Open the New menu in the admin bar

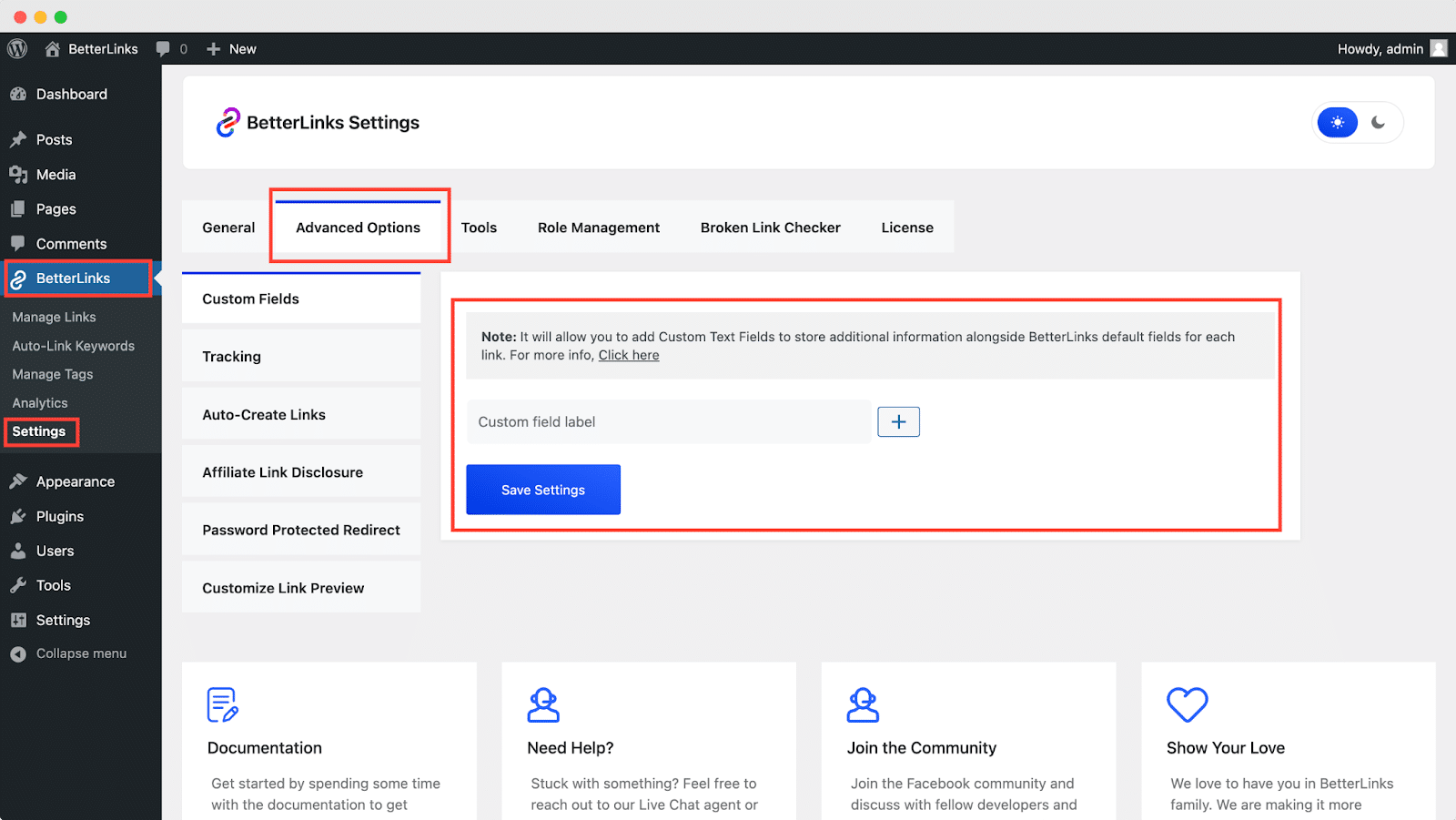230,48
